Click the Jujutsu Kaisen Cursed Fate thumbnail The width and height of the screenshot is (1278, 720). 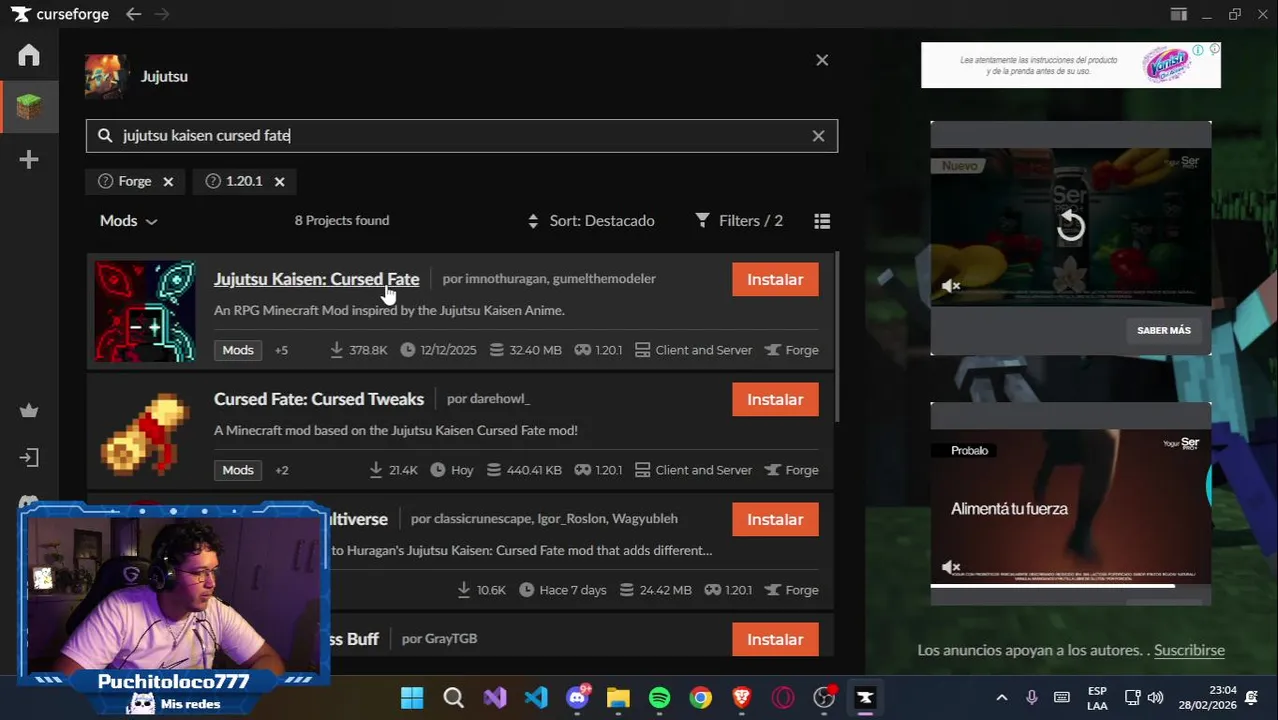click(145, 311)
